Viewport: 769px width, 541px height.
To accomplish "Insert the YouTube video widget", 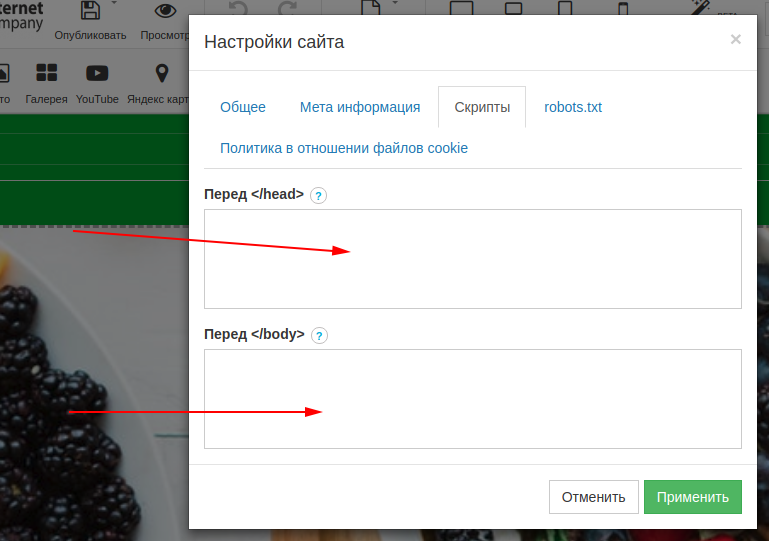I will (97, 74).
